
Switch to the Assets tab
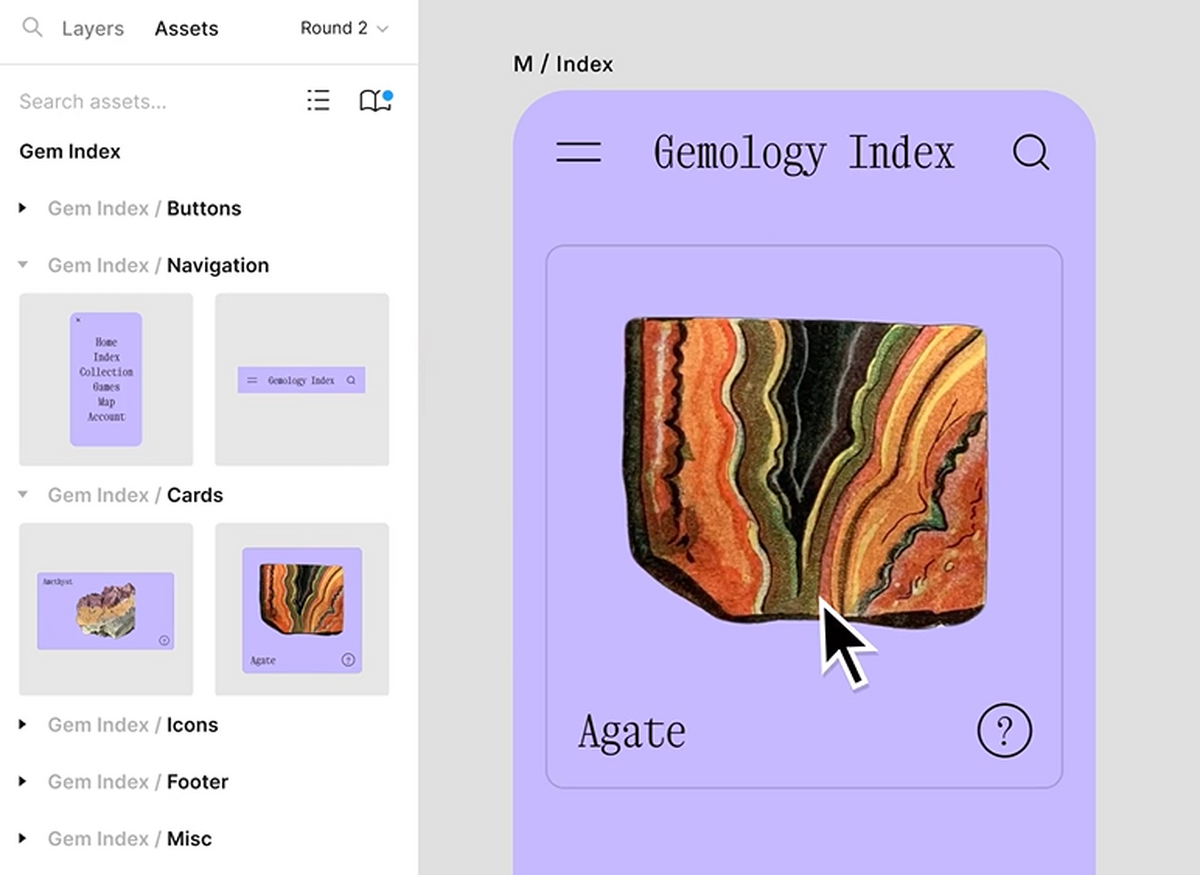[186, 28]
